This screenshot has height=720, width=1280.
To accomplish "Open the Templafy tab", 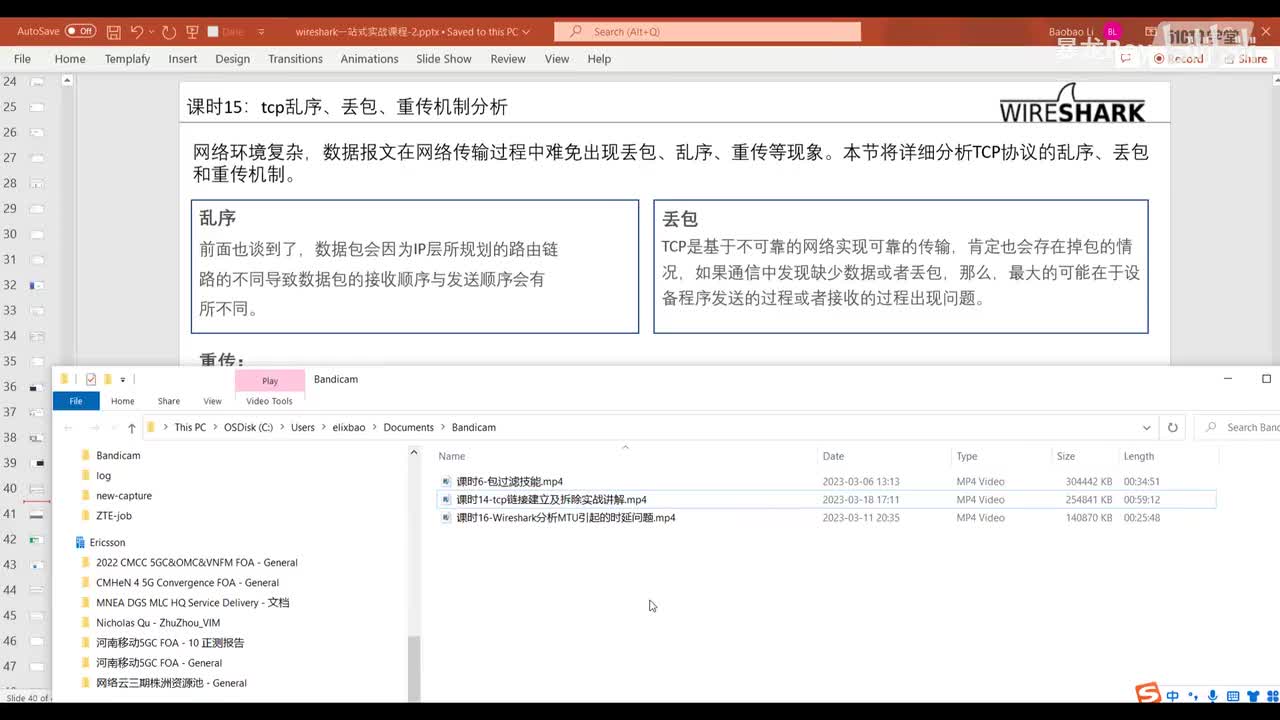I will pyautogui.click(x=127, y=59).
